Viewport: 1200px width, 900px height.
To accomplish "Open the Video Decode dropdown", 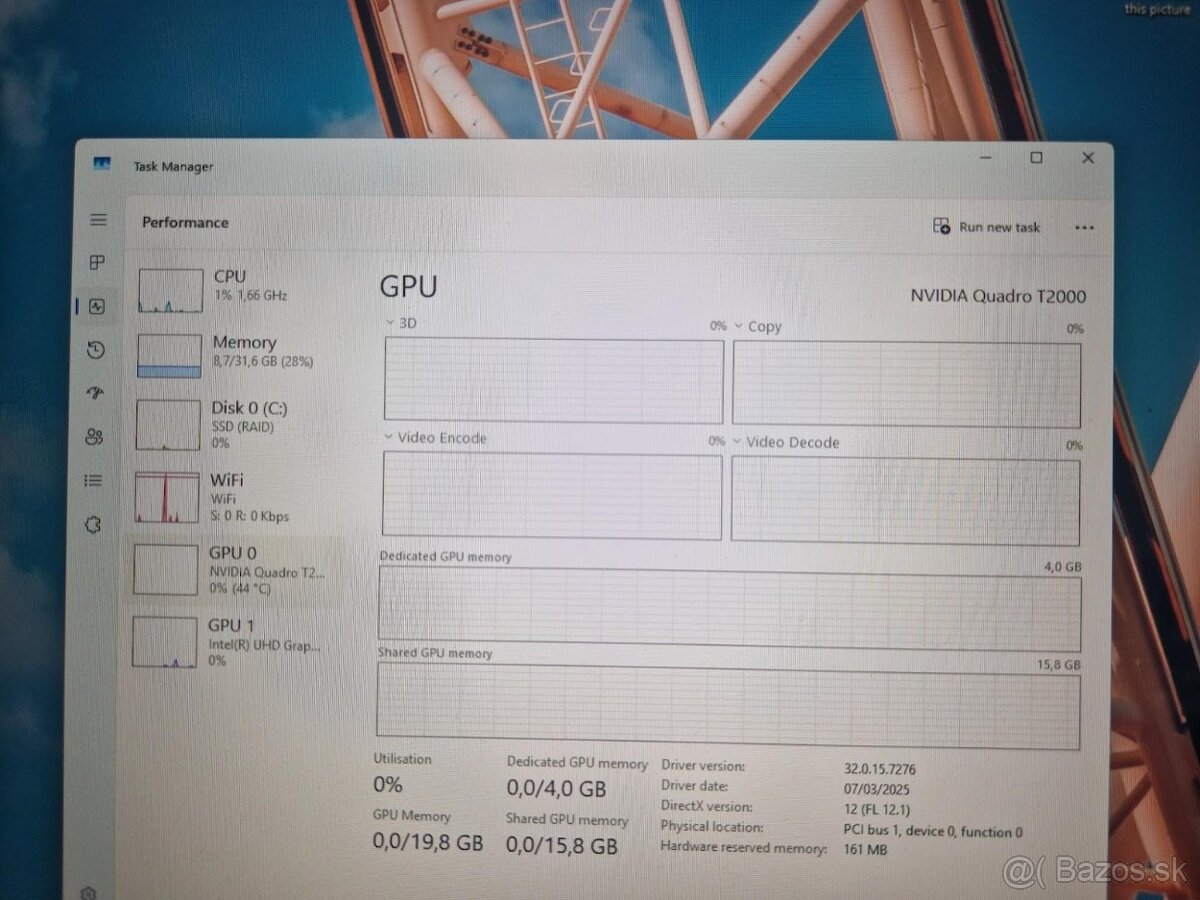I will 737,442.
